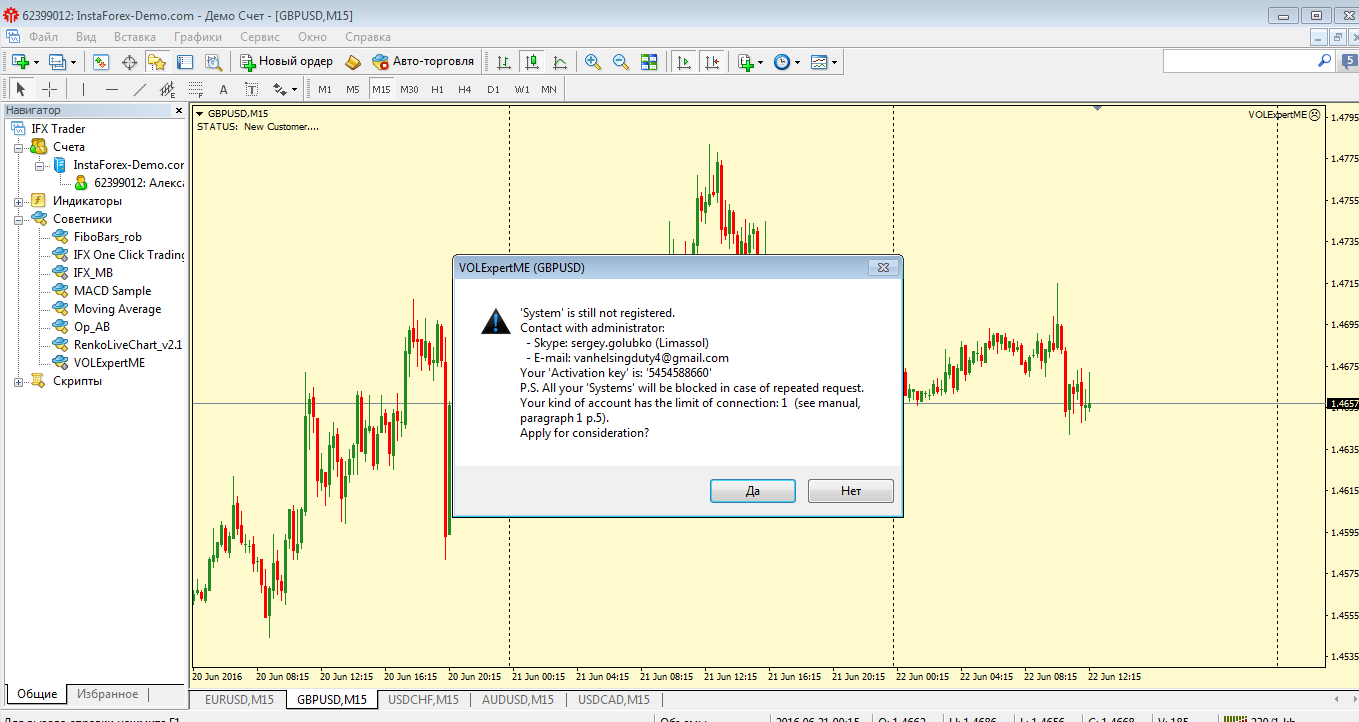Select RenkoLiveChart_v2.1 expert in Navigator
Viewport: 1359px width, 722px height.
(x=128, y=345)
